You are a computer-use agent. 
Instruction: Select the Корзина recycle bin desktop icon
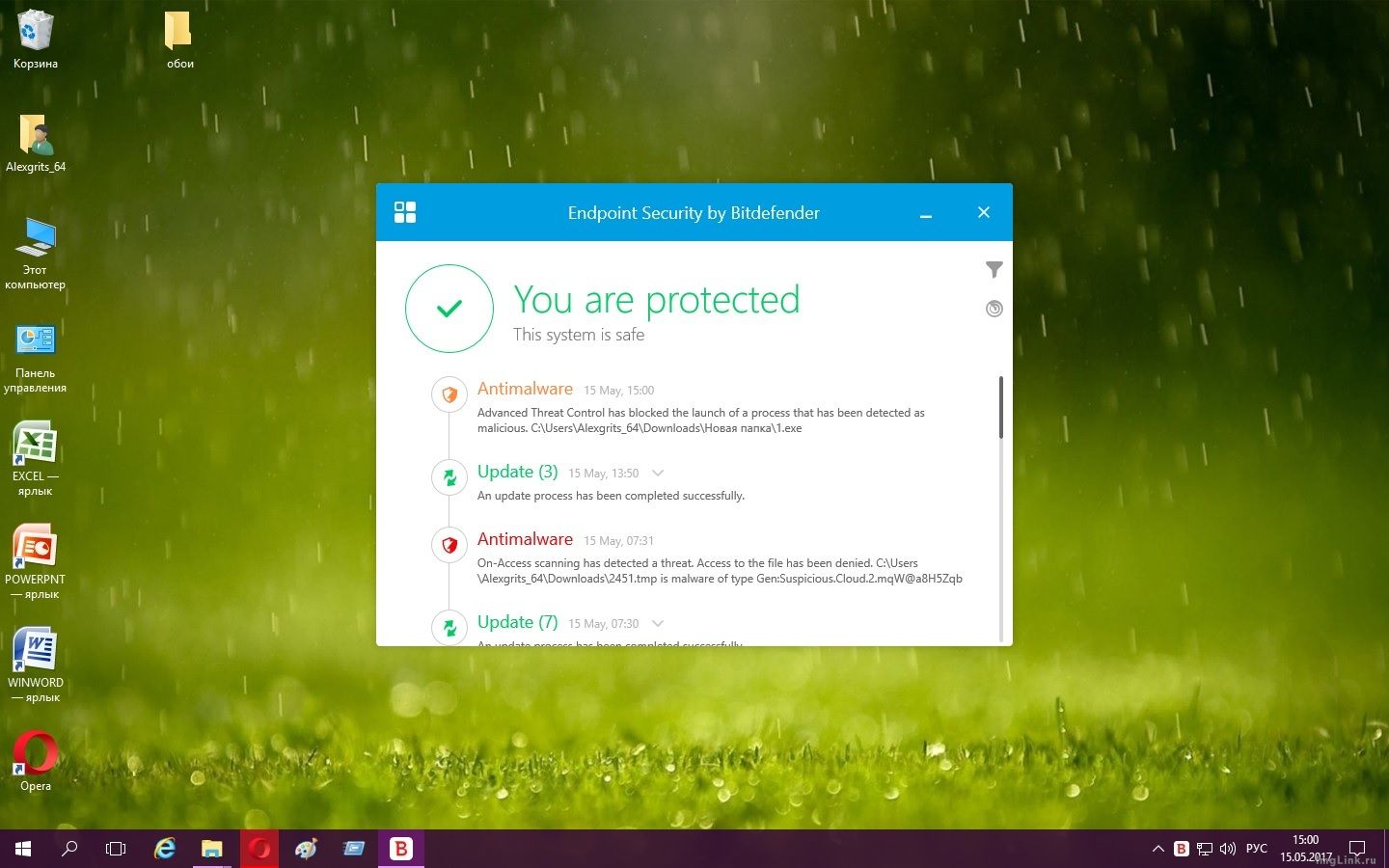point(36,39)
